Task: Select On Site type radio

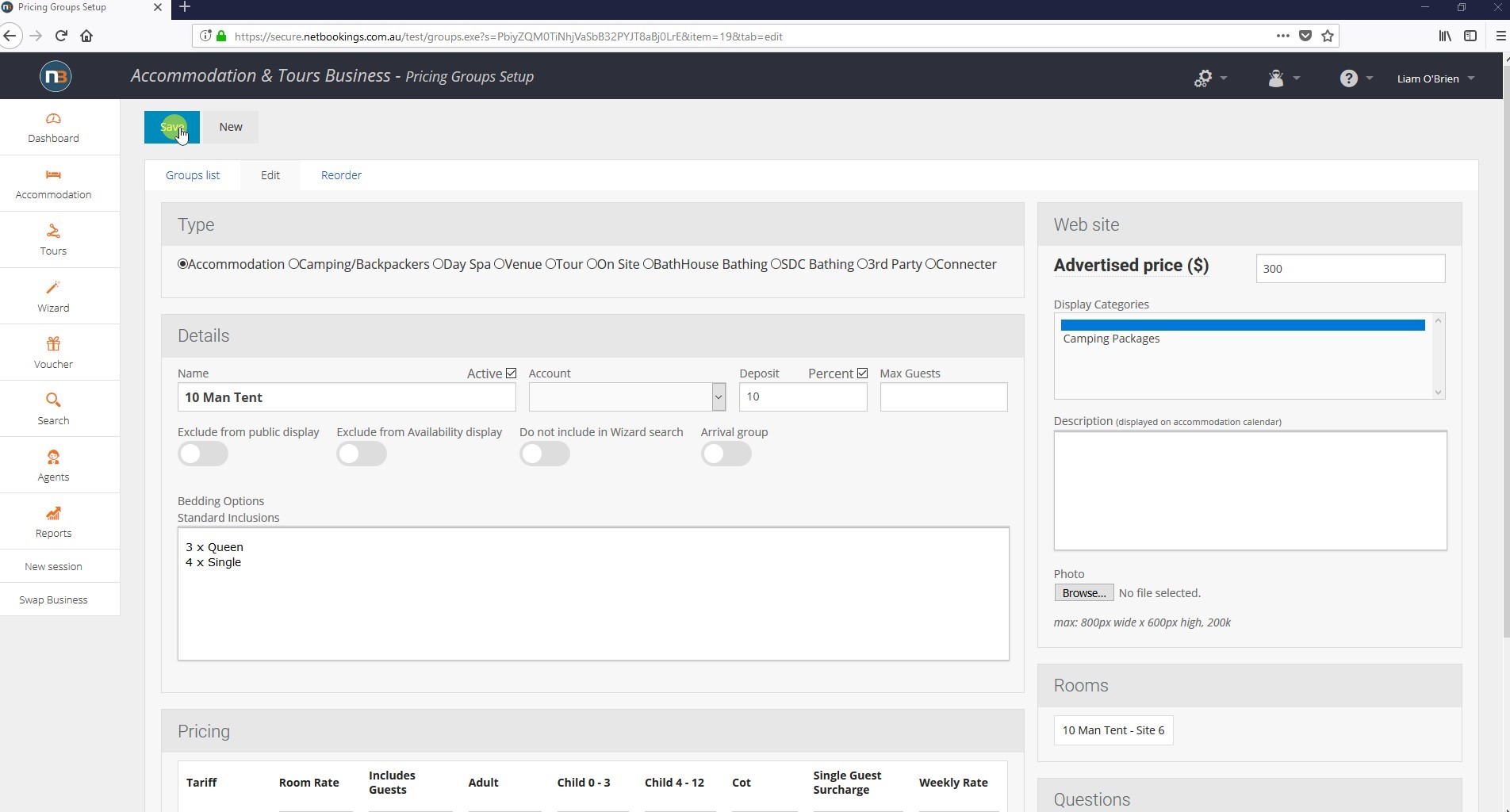Action: [x=592, y=264]
